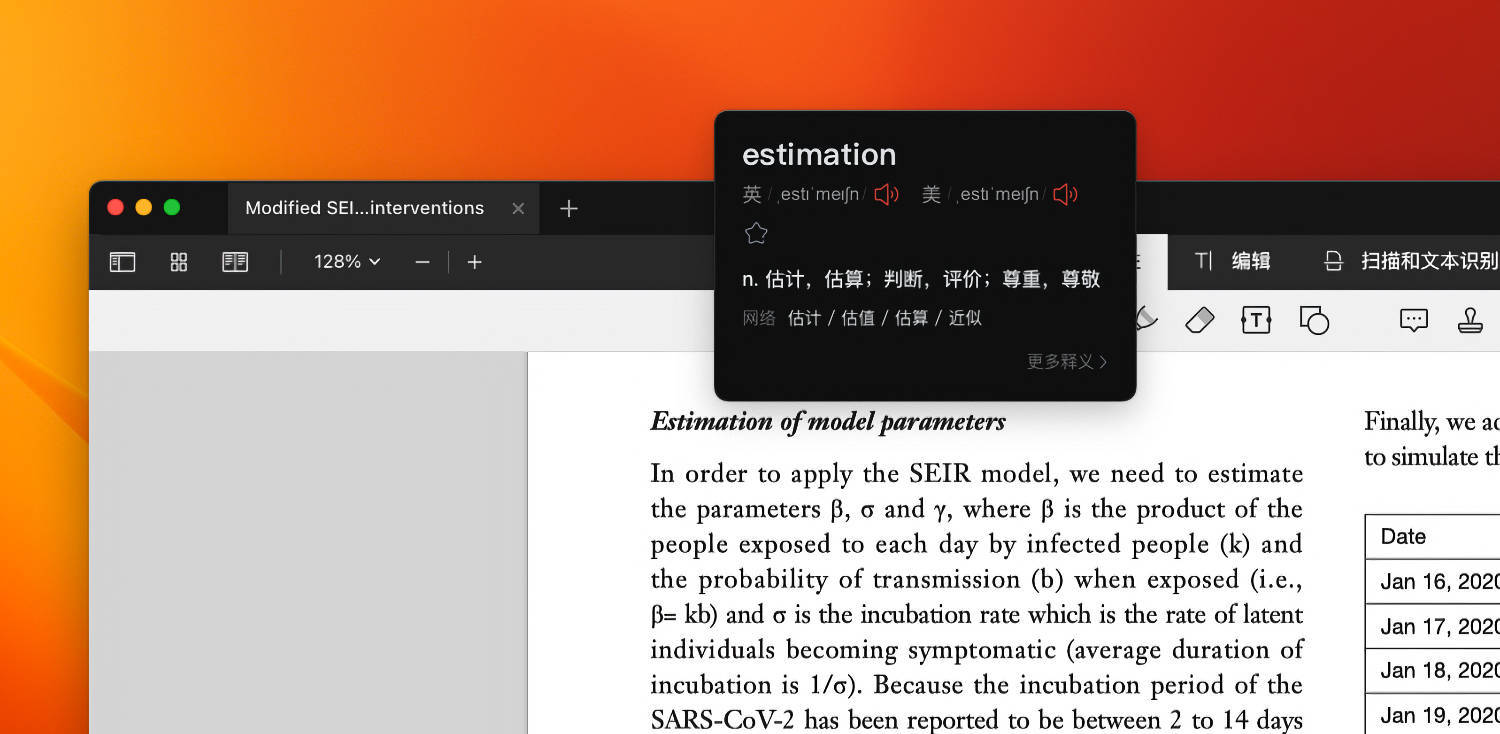1500x734 pixels.
Task: Star the word estimation as favorite
Action: (756, 234)
